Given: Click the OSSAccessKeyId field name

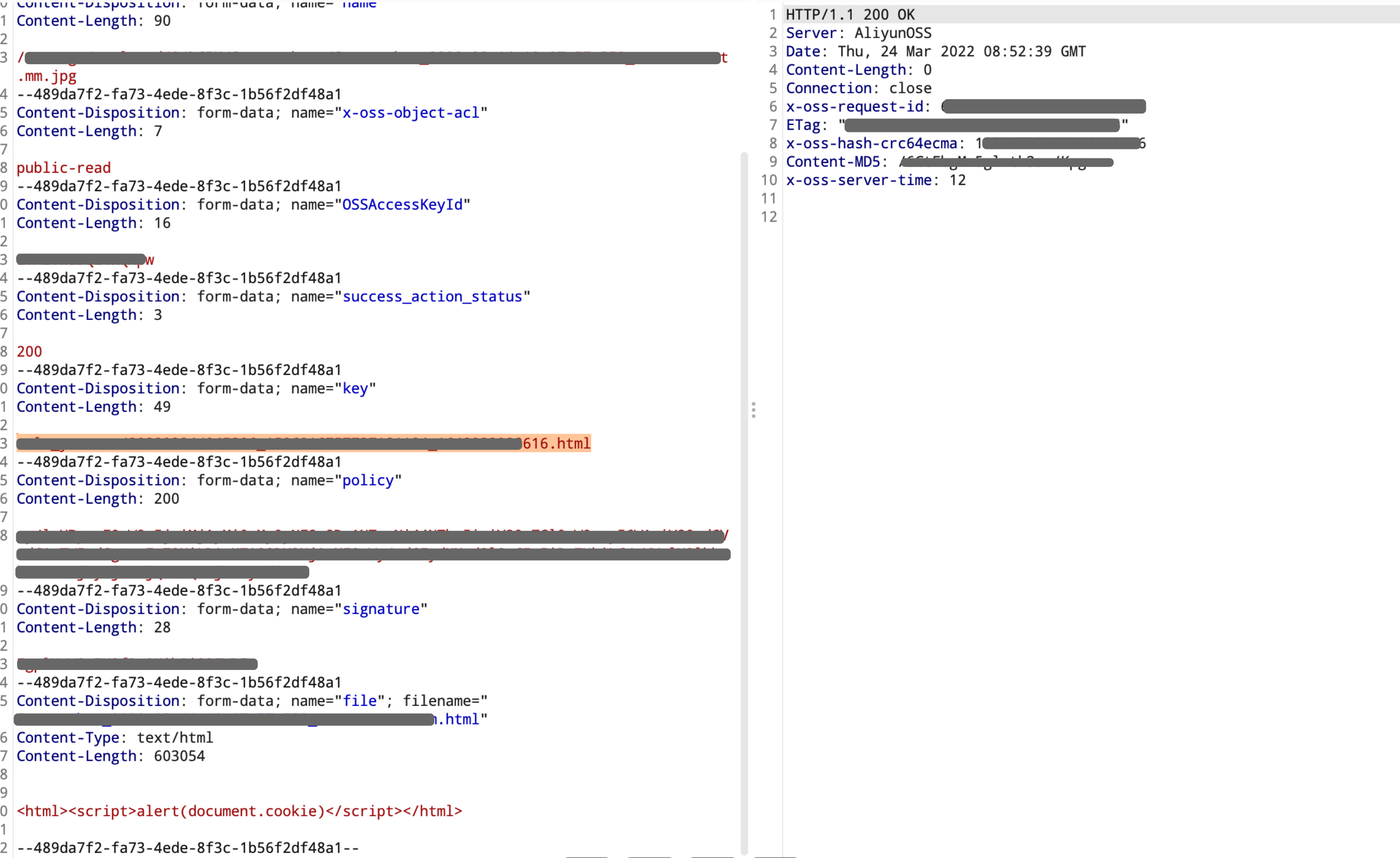Looking at the screenshot, I should [402, 205].
